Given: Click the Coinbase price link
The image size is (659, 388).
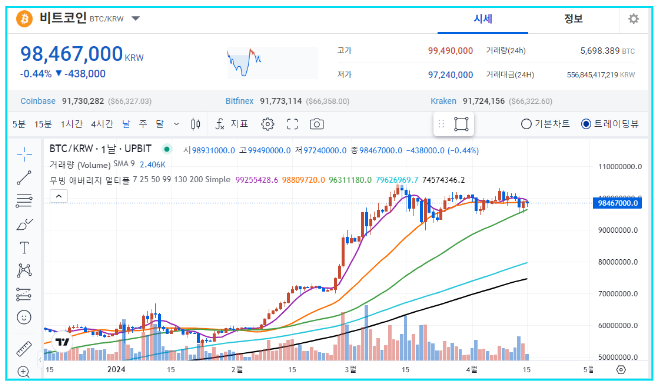Looking at the screenshot, I should (38, 101).
